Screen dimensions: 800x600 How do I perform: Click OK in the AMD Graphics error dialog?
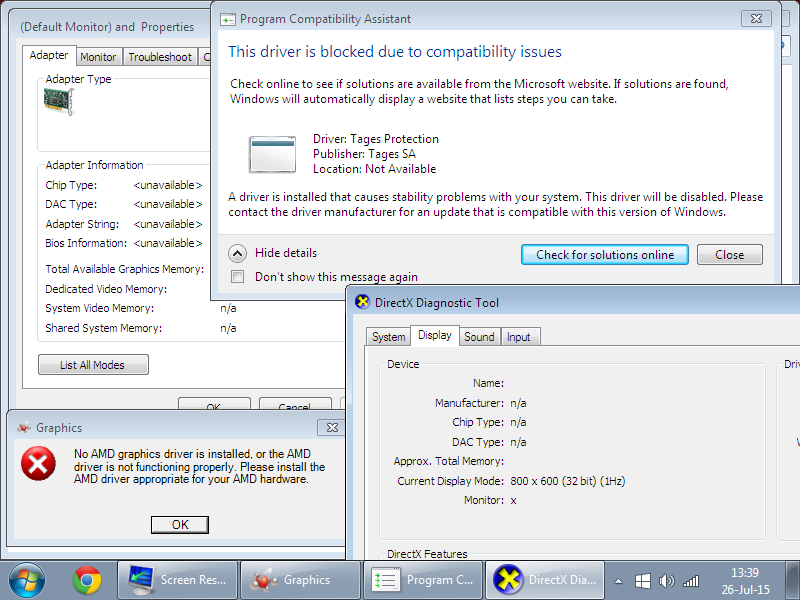click(180, 524)
